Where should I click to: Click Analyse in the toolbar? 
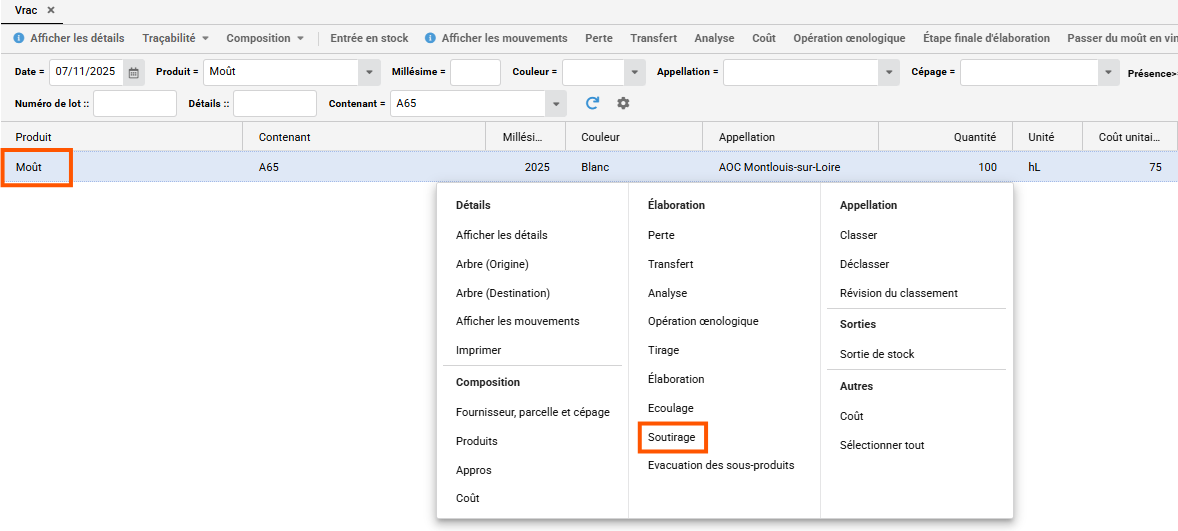click(714, 38)
